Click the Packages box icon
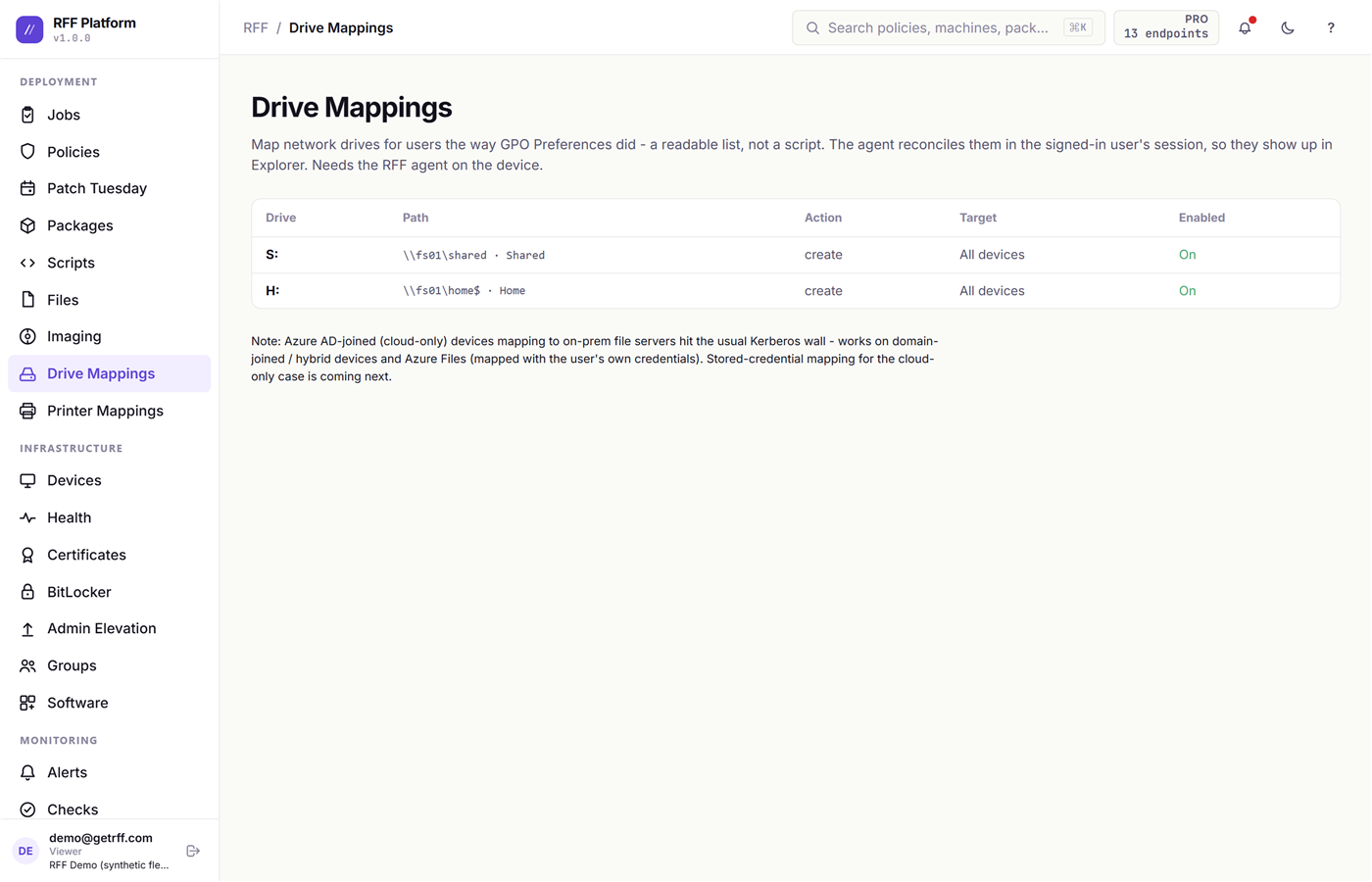1372x882 pixels. (x=27, y=225)
